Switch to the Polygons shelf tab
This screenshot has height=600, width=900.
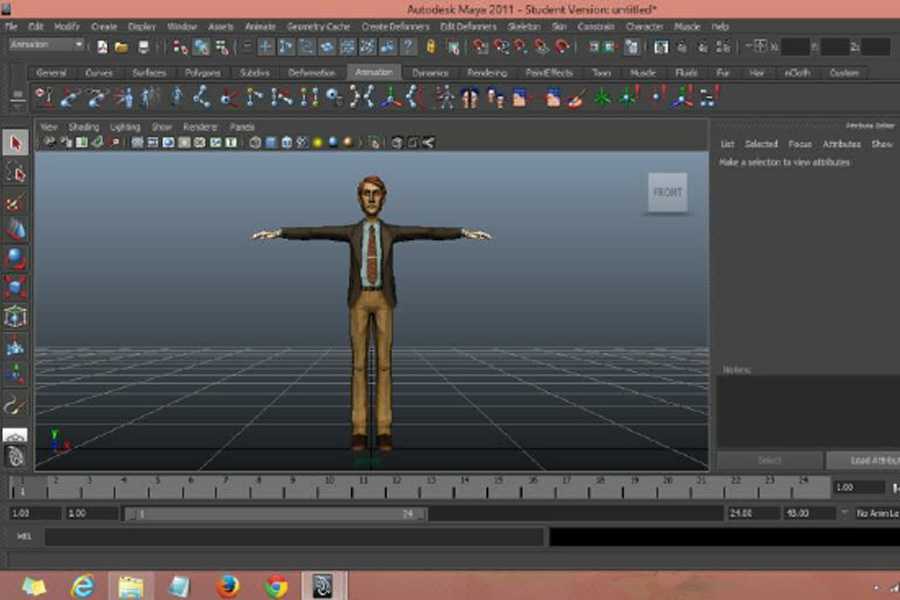(201, 73)
